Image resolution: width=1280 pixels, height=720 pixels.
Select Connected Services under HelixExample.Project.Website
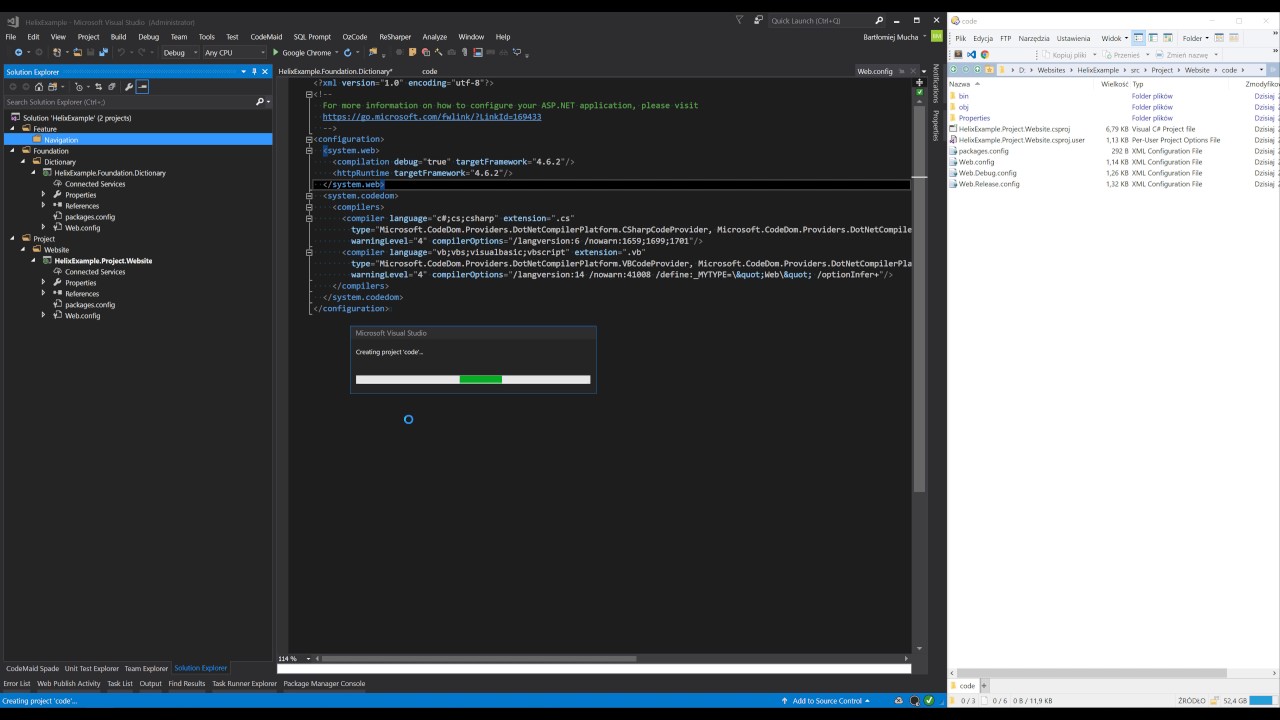pos(95,272)
